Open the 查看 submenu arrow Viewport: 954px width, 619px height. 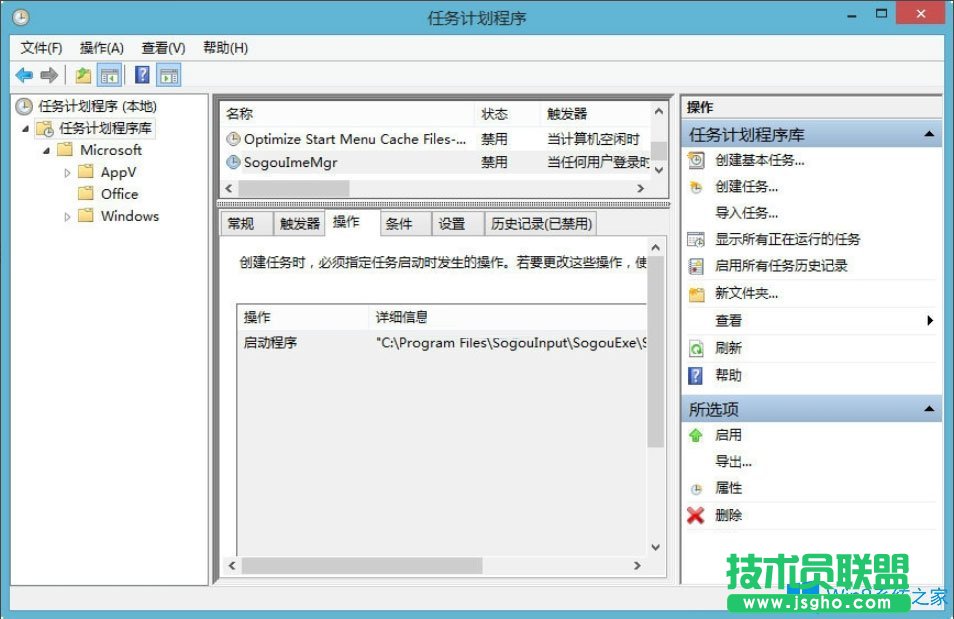click(x=930, y=321)
